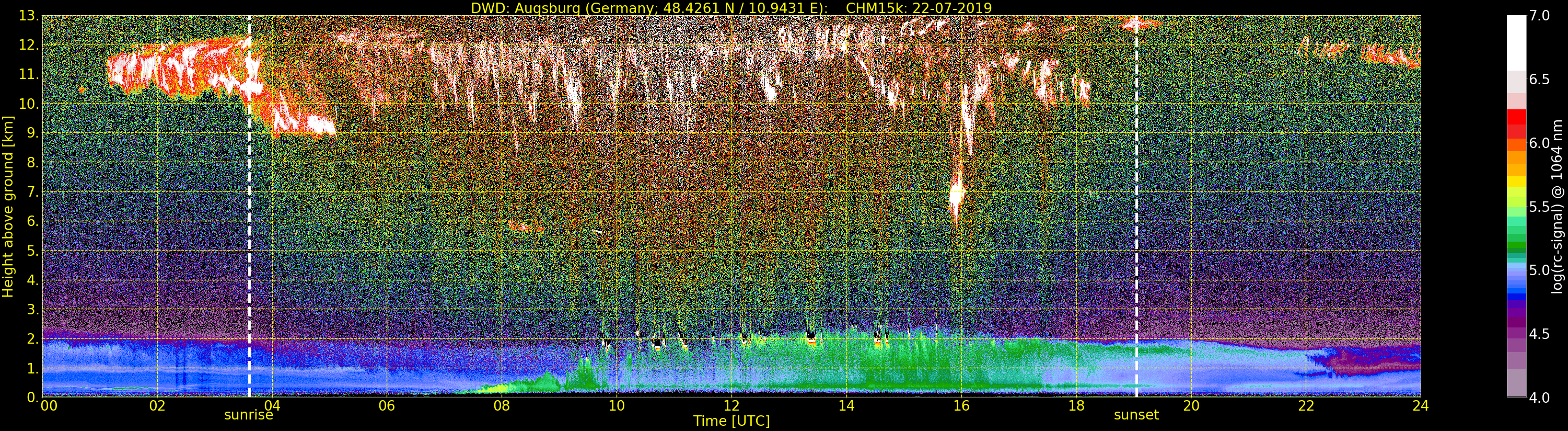Select the "CHM15k: 22-07-2019" title text
1568x431 pixels.
tap(919, 8)
